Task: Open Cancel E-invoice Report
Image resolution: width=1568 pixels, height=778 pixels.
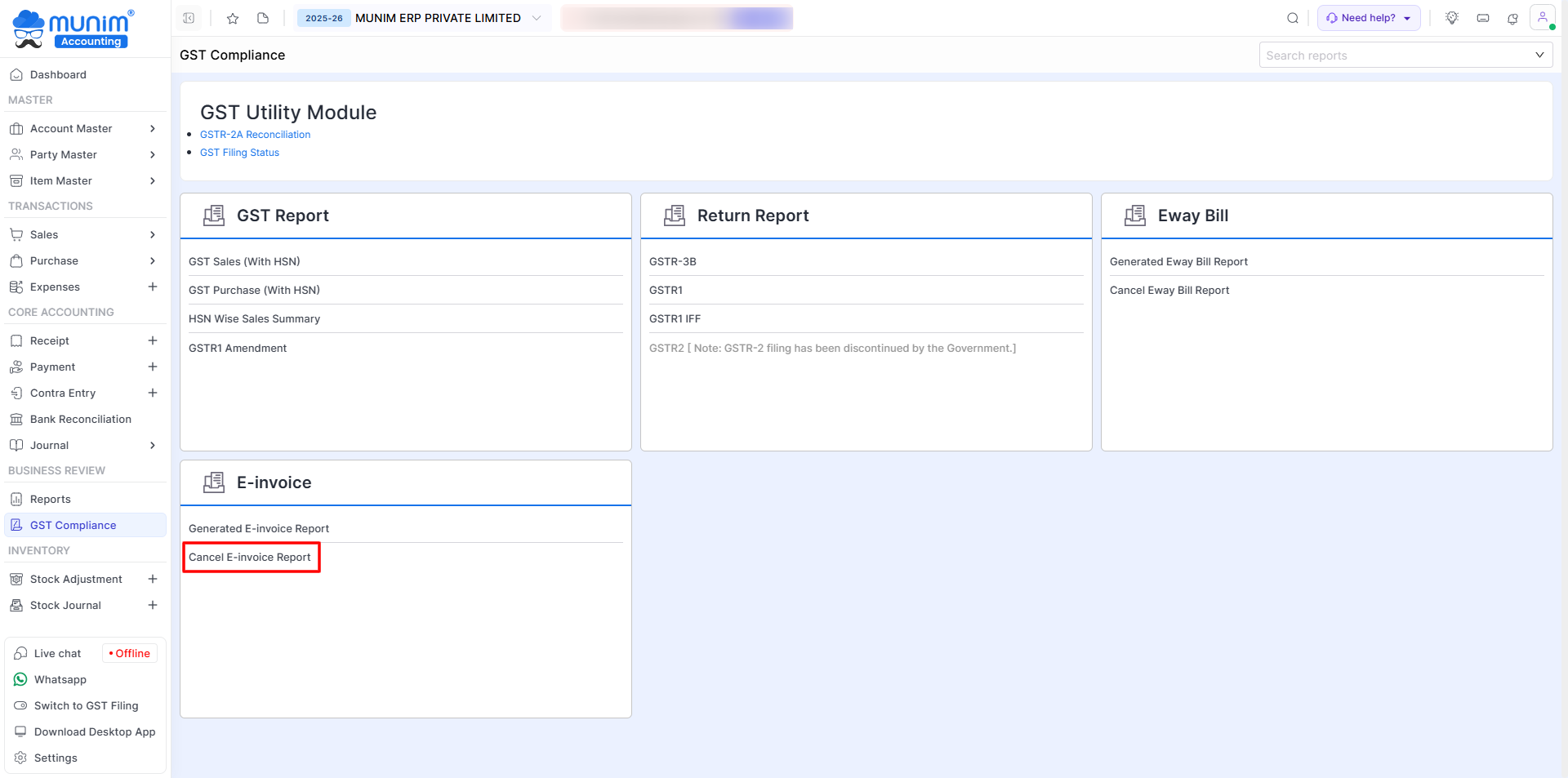Action: tap(250, 557)
